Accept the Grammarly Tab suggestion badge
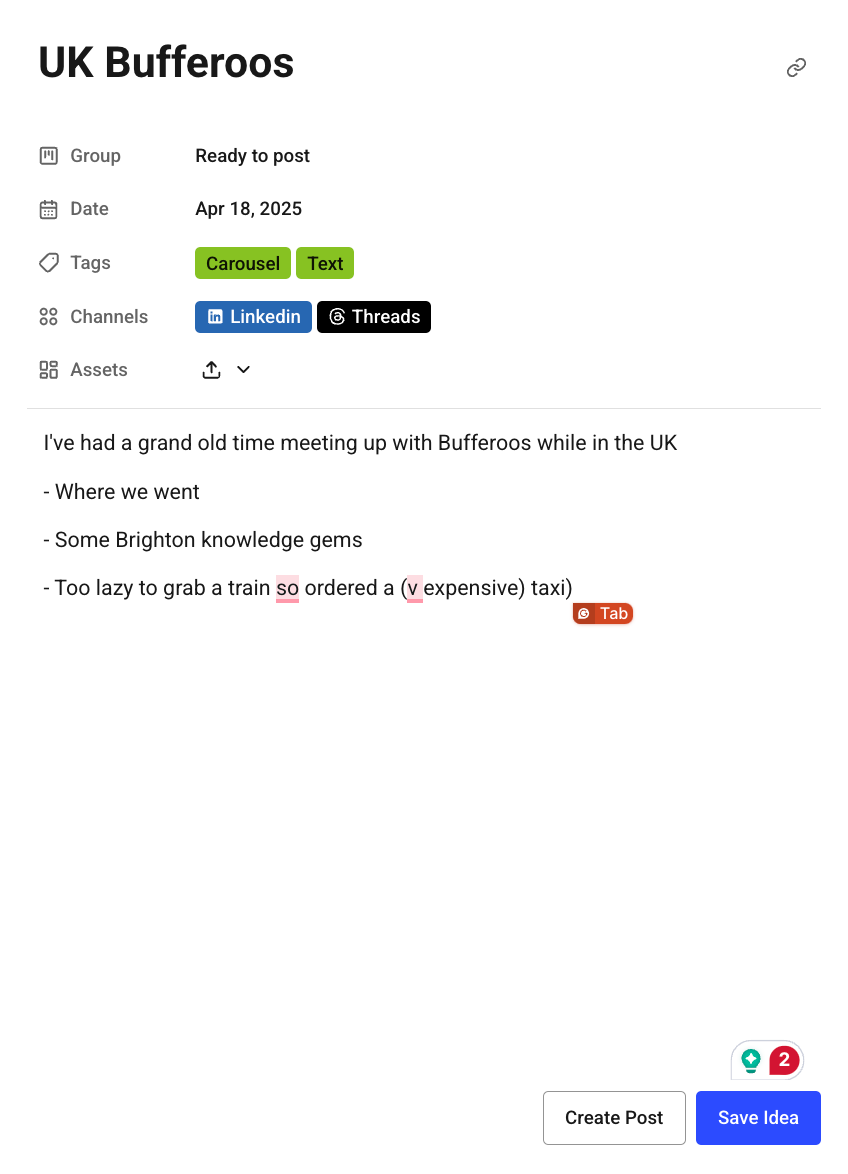Image resolution: width=848 pixels, height=1174 pixels. click(x=603, y=614)
